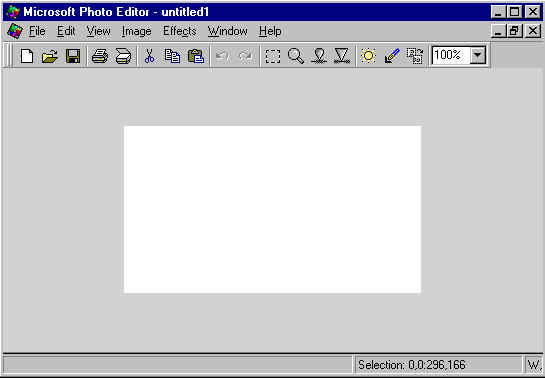Click inside the white image canvas
Image resolution: width=545 pixels, height=378 pixels.
pos(272,209)
